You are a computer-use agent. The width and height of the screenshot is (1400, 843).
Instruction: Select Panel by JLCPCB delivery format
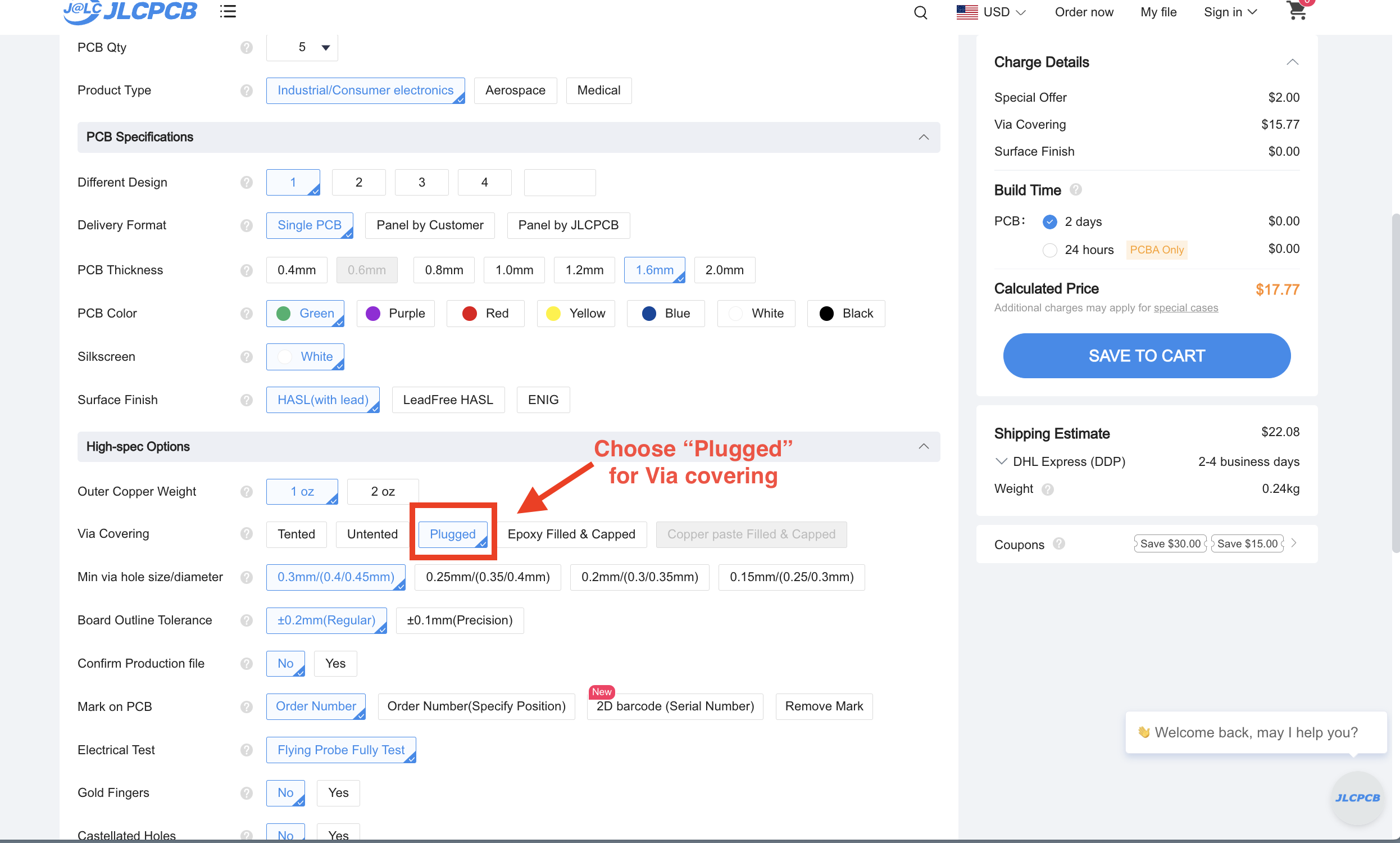(x=569, y=225)
